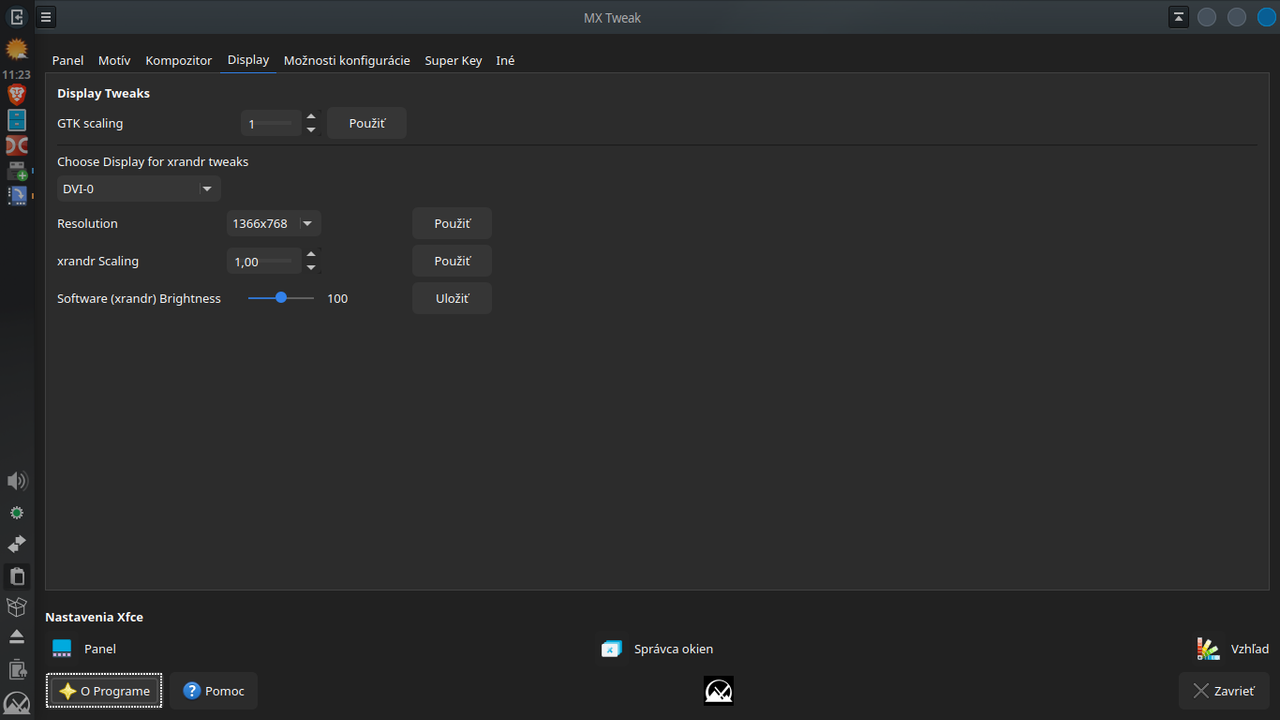This screenshot has height=720, width=1280.
Task: Click the shade window arrow button in titlebar
Action: [1178, 17]
